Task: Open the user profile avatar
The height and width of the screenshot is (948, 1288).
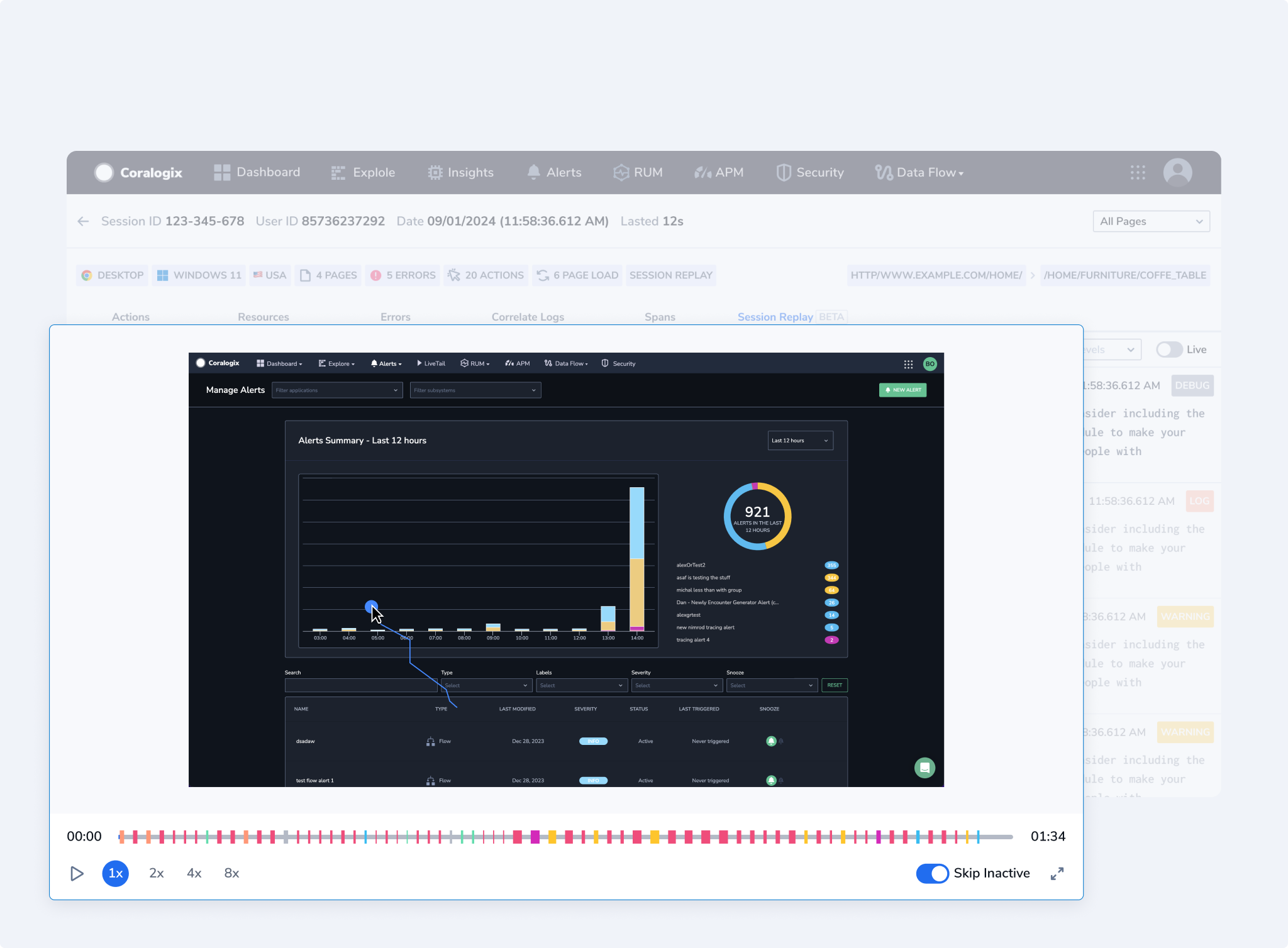Action: [x=1177, y=172]
